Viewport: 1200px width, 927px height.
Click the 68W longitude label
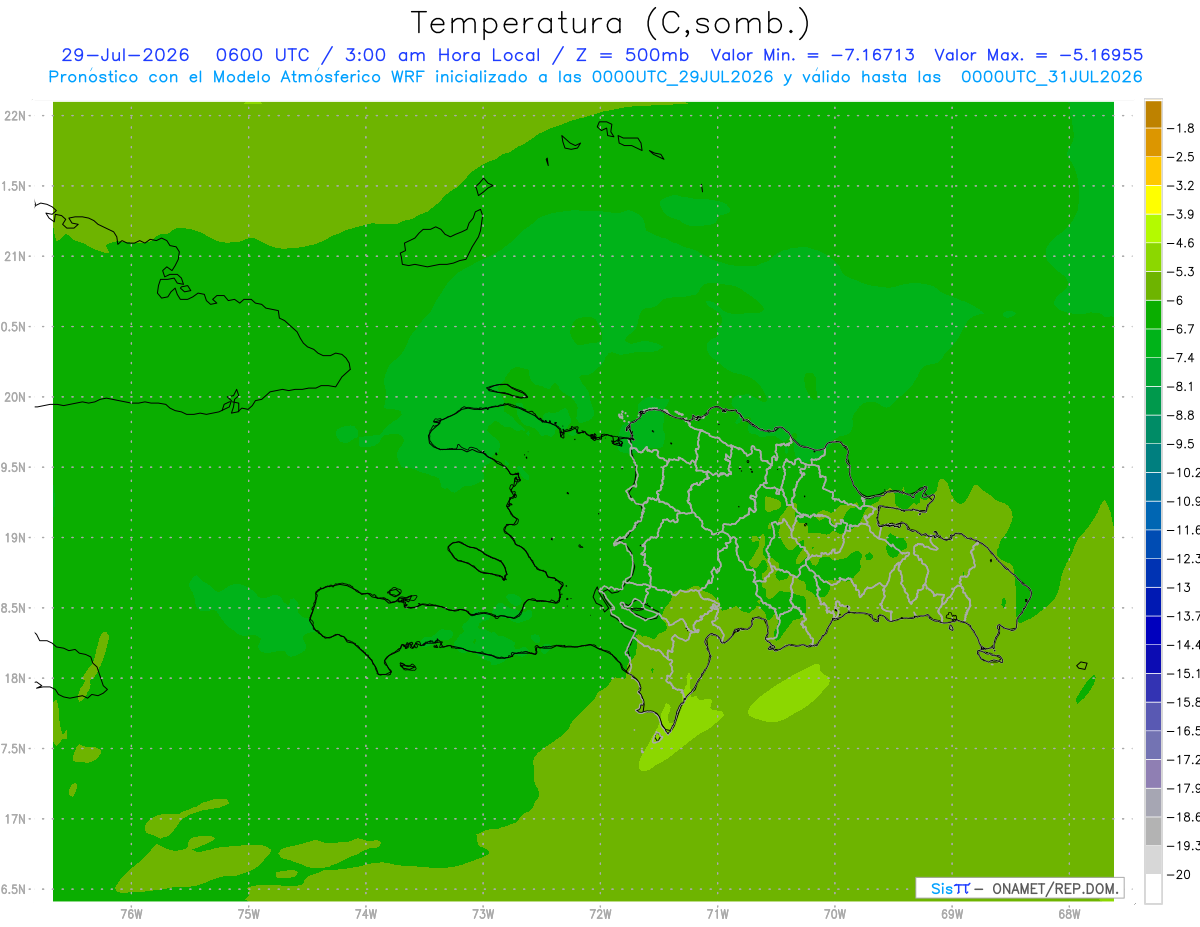(1069, 913)
